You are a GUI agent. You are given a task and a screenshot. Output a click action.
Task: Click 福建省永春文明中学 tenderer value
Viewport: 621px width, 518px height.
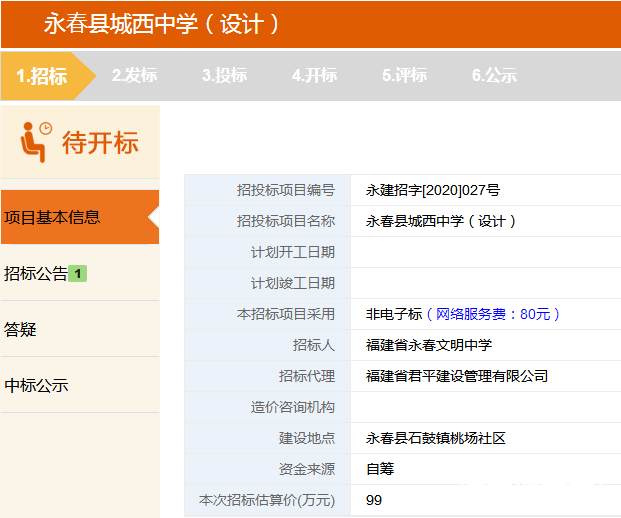(x=429, y=345)
